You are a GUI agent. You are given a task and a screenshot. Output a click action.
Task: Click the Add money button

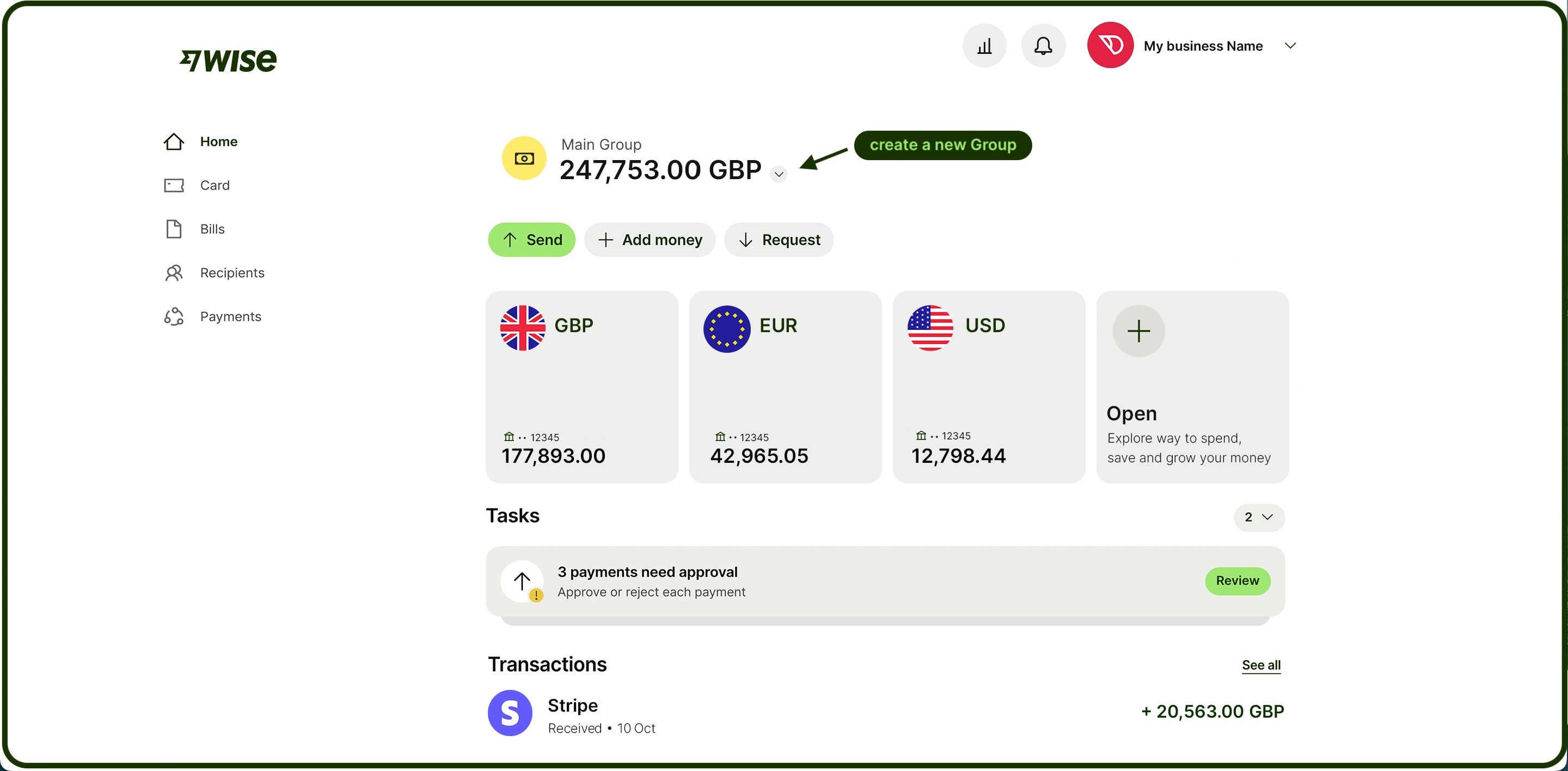pos(650,240)
